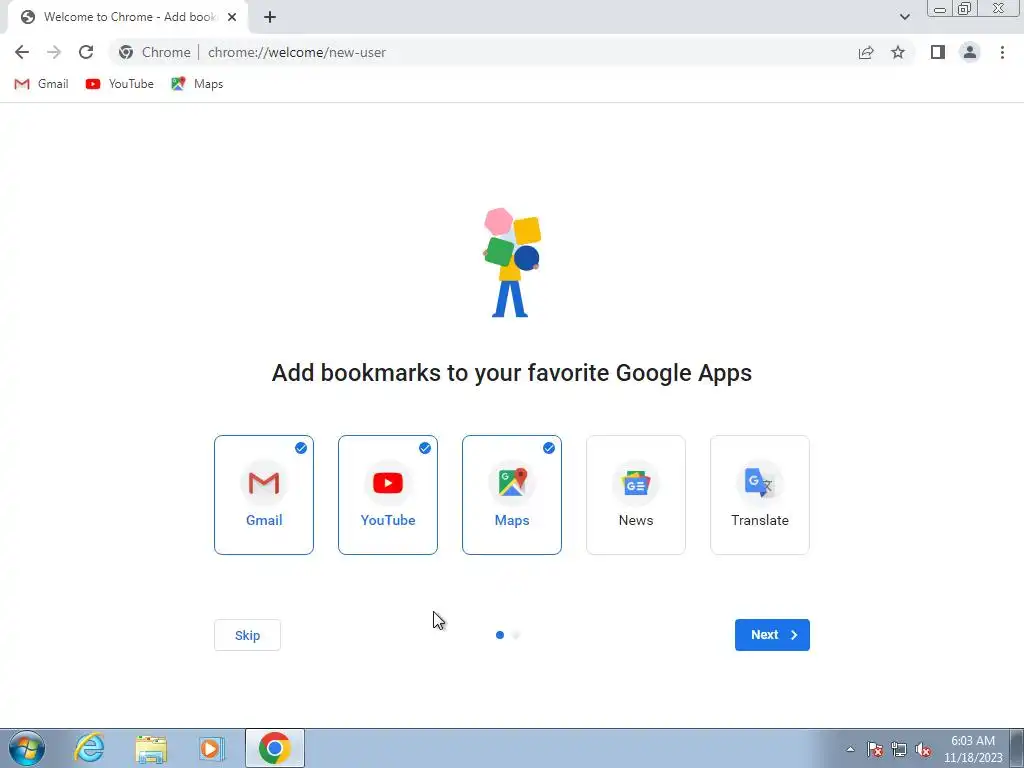Go back with the browser back arrow
The width and height of the screenshot is (1024, 768).
(x=22, y=52)
